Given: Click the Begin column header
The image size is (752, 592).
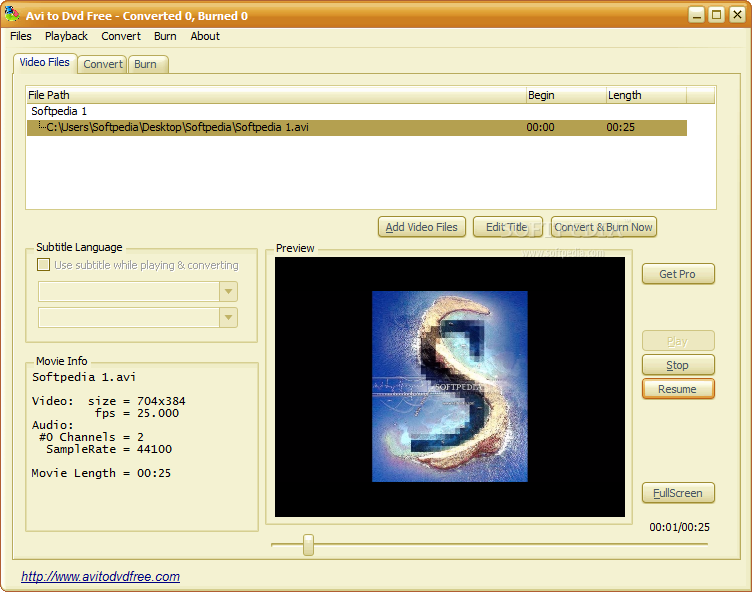Looking at the screenshot, I should click(566, 95).
